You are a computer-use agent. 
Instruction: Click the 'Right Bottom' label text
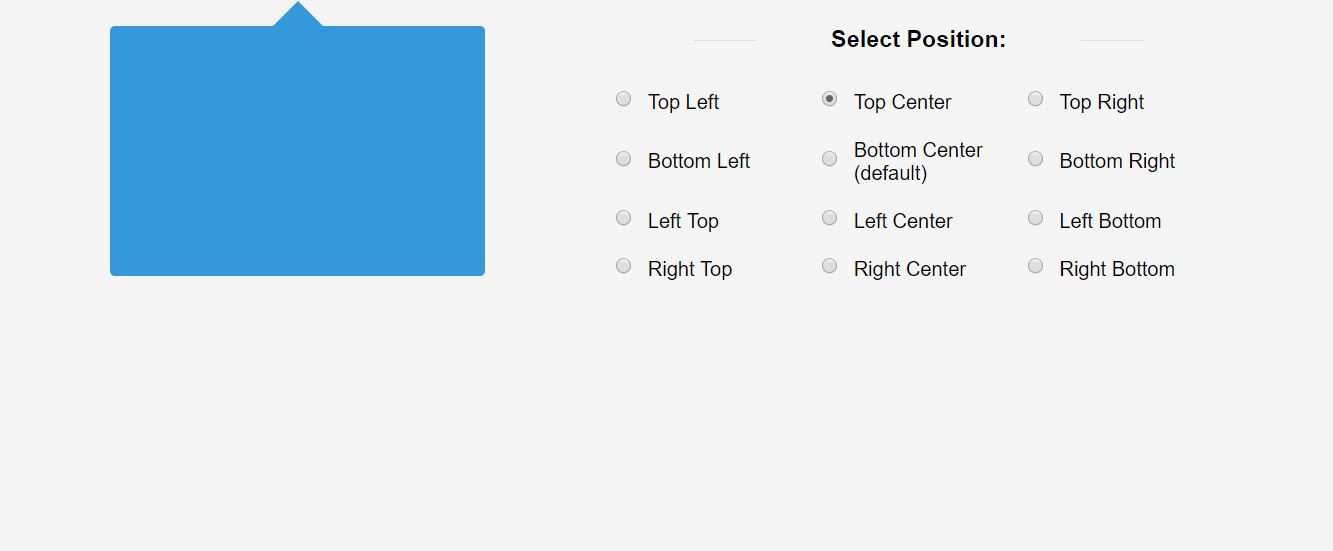coord(1117,269)
